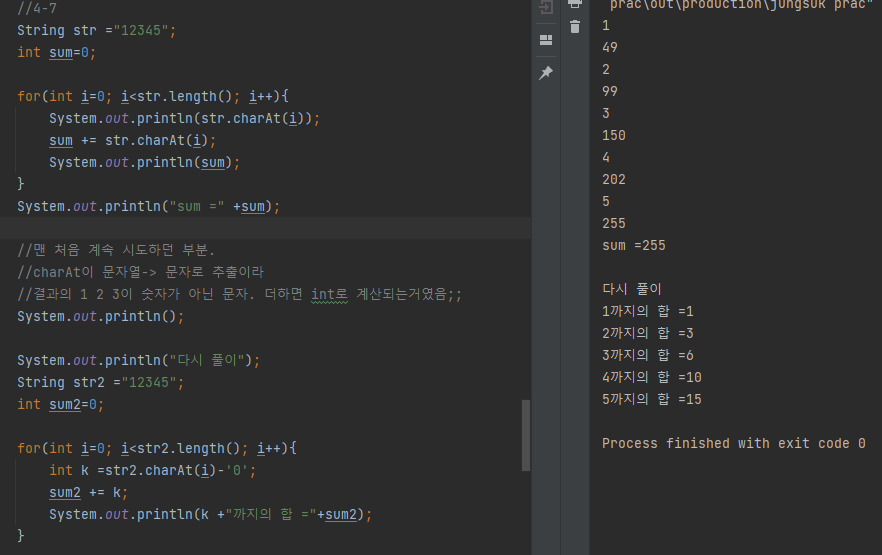Click console output line "255" above sum =255
The width and height of the screenshot is (882, 555).
[614, 223]
